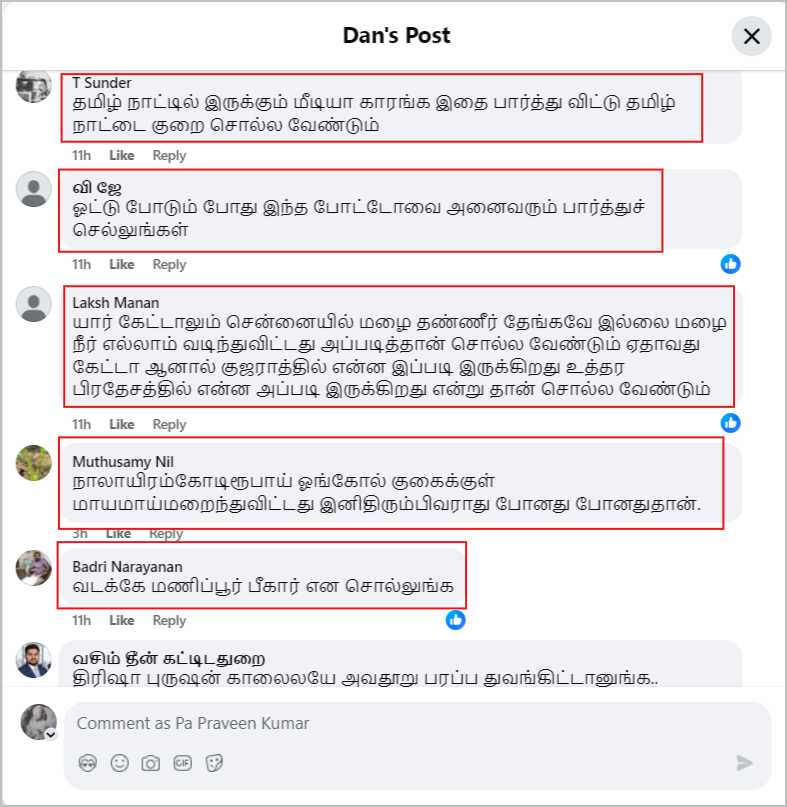Like Laksh Manan's comment
The width and height of the screenshot is (787, 807).
[x=121, y=424]
